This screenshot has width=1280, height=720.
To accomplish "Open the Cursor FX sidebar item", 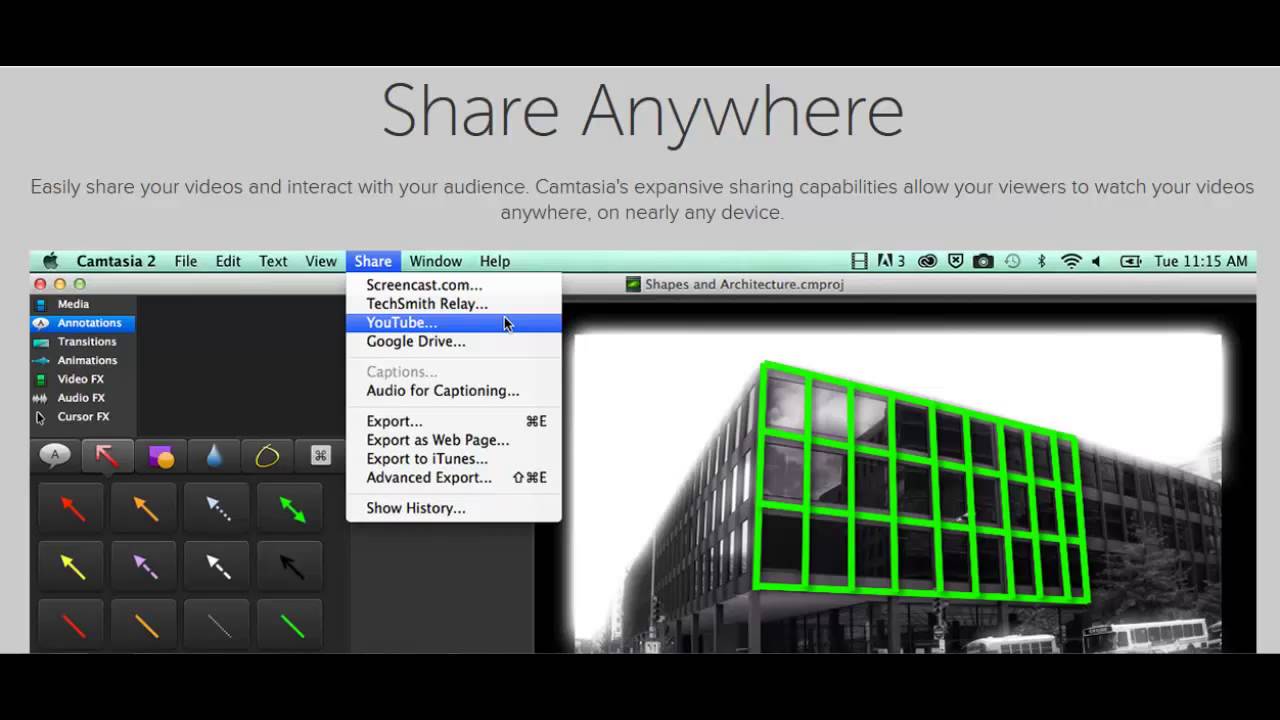I will (82, 417).
